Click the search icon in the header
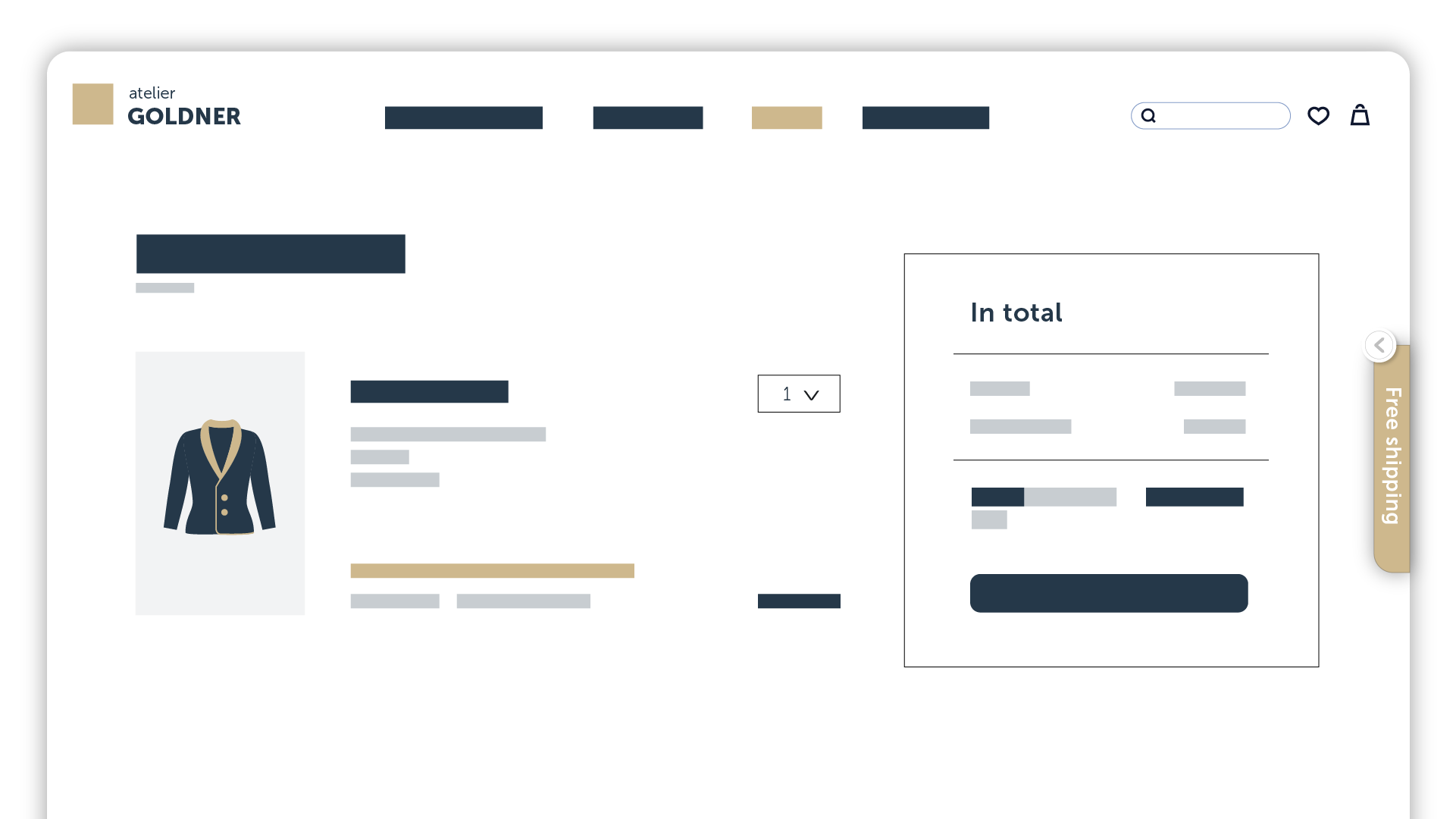1456x819 pixels. [x=1148, y=115]
